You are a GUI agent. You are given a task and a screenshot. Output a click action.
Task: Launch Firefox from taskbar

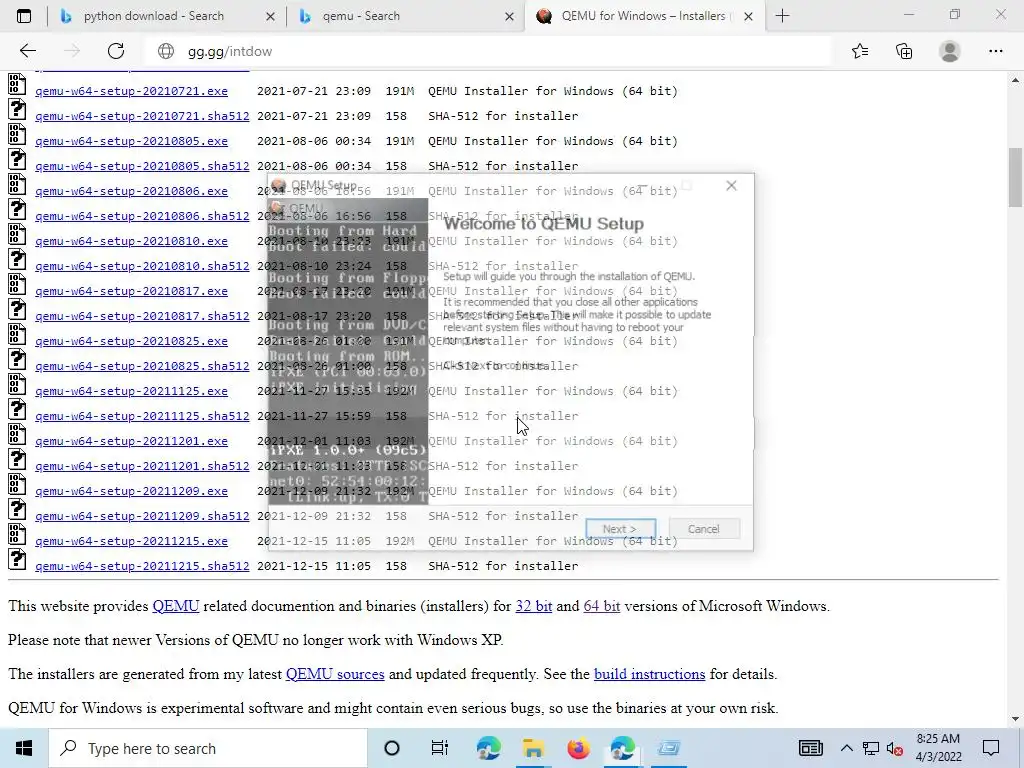pos(578,748)
